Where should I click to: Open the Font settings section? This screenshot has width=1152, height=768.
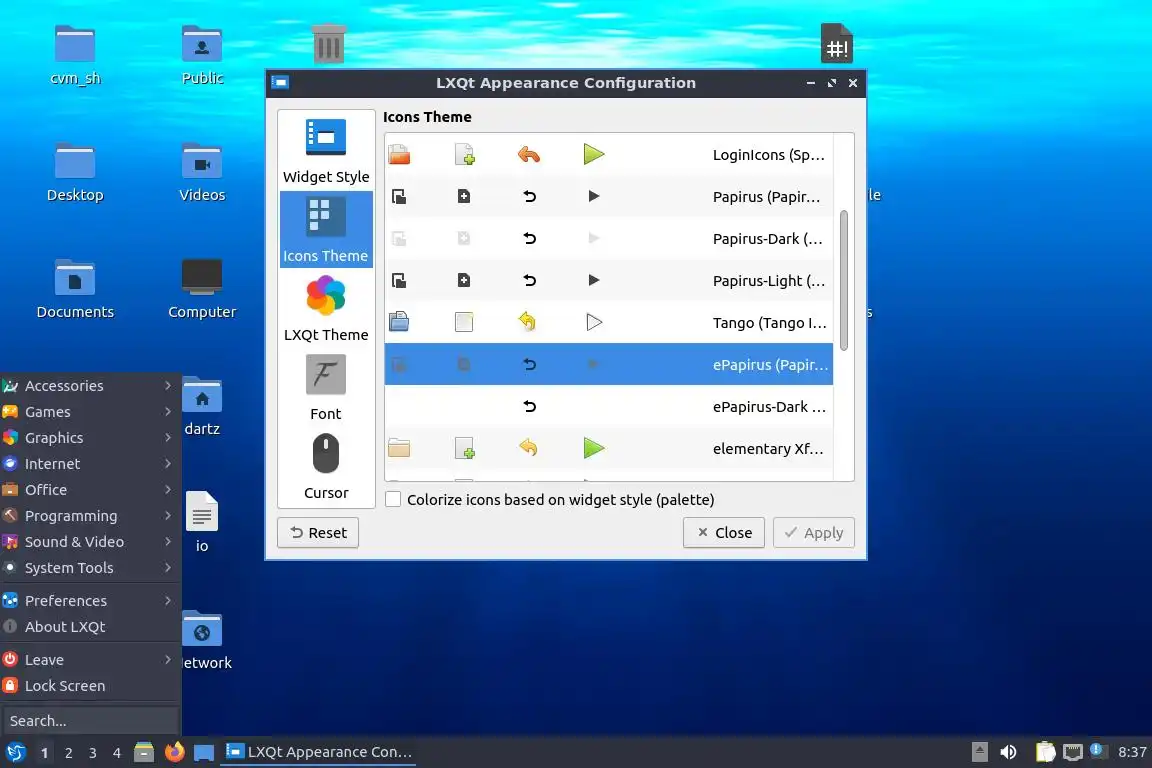coord(325,388)
